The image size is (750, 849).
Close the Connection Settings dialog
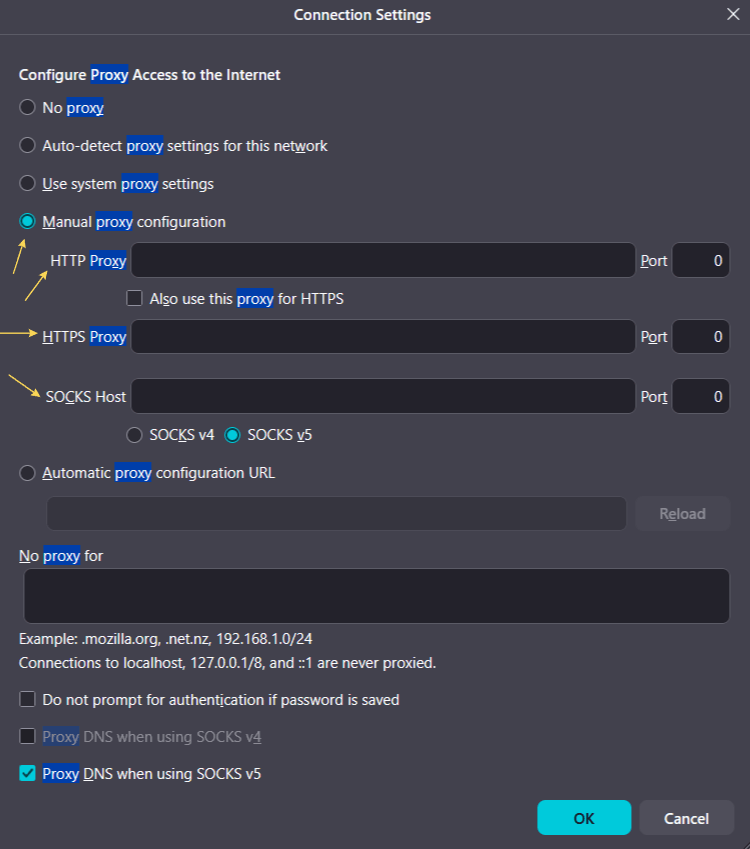coord(733,15)
